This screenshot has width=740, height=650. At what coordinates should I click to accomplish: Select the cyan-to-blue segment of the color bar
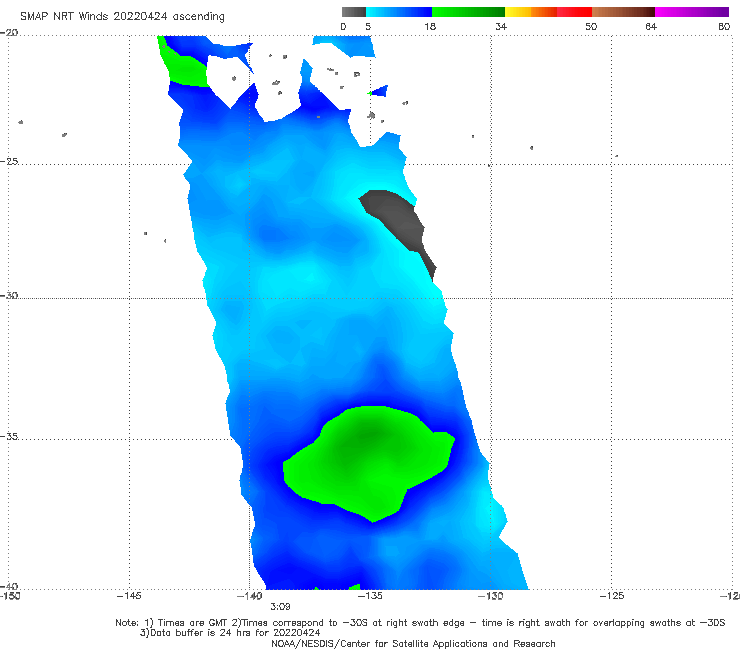coord(399,12)
